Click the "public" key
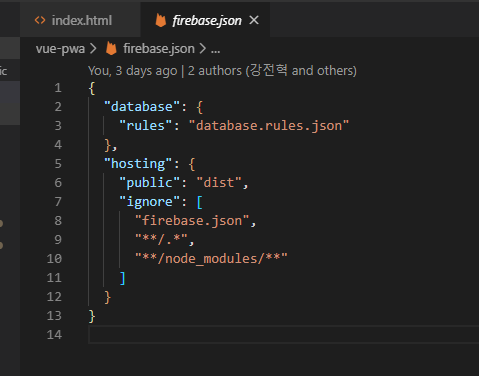 150,183
